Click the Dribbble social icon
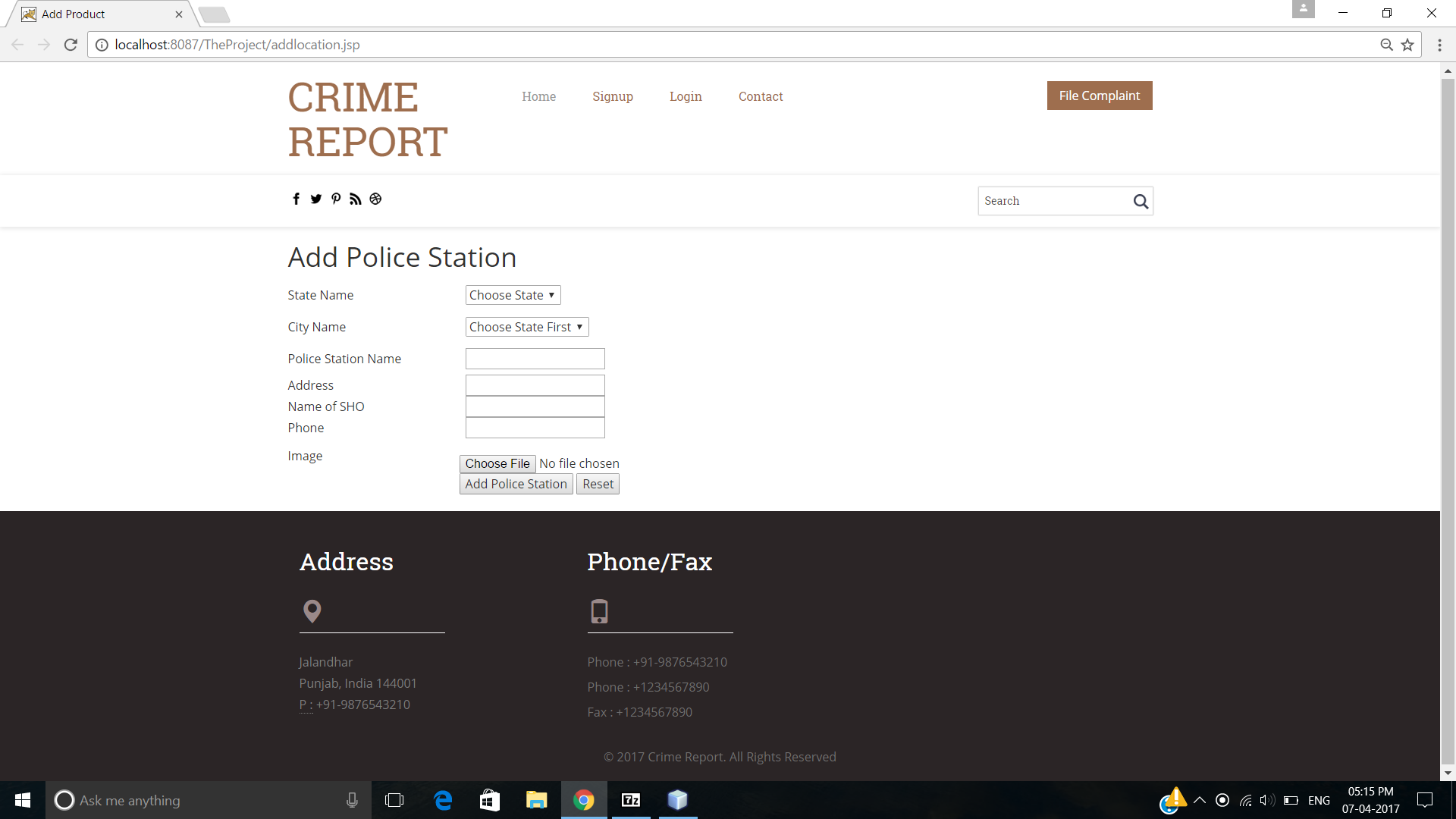Screen dimensions: 1456x819 pos(375,199)
